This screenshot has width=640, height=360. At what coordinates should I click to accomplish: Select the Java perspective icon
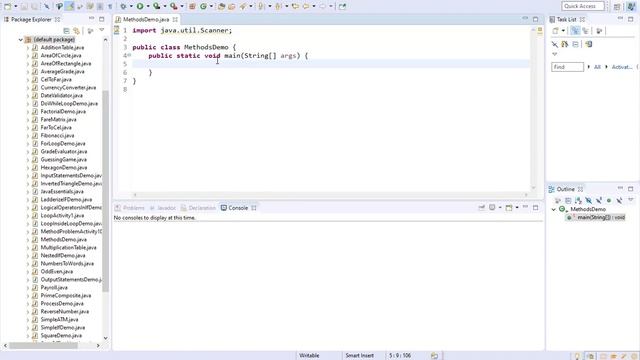point(631,6)
